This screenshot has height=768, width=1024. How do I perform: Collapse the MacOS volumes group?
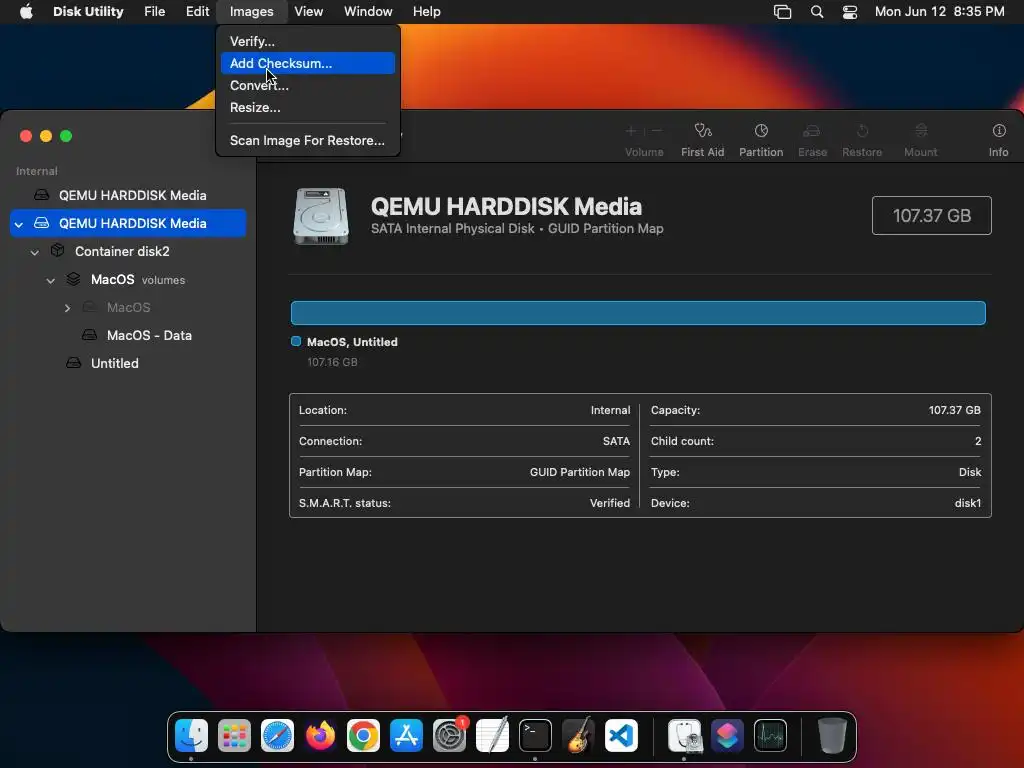click(x=50, y=280)
